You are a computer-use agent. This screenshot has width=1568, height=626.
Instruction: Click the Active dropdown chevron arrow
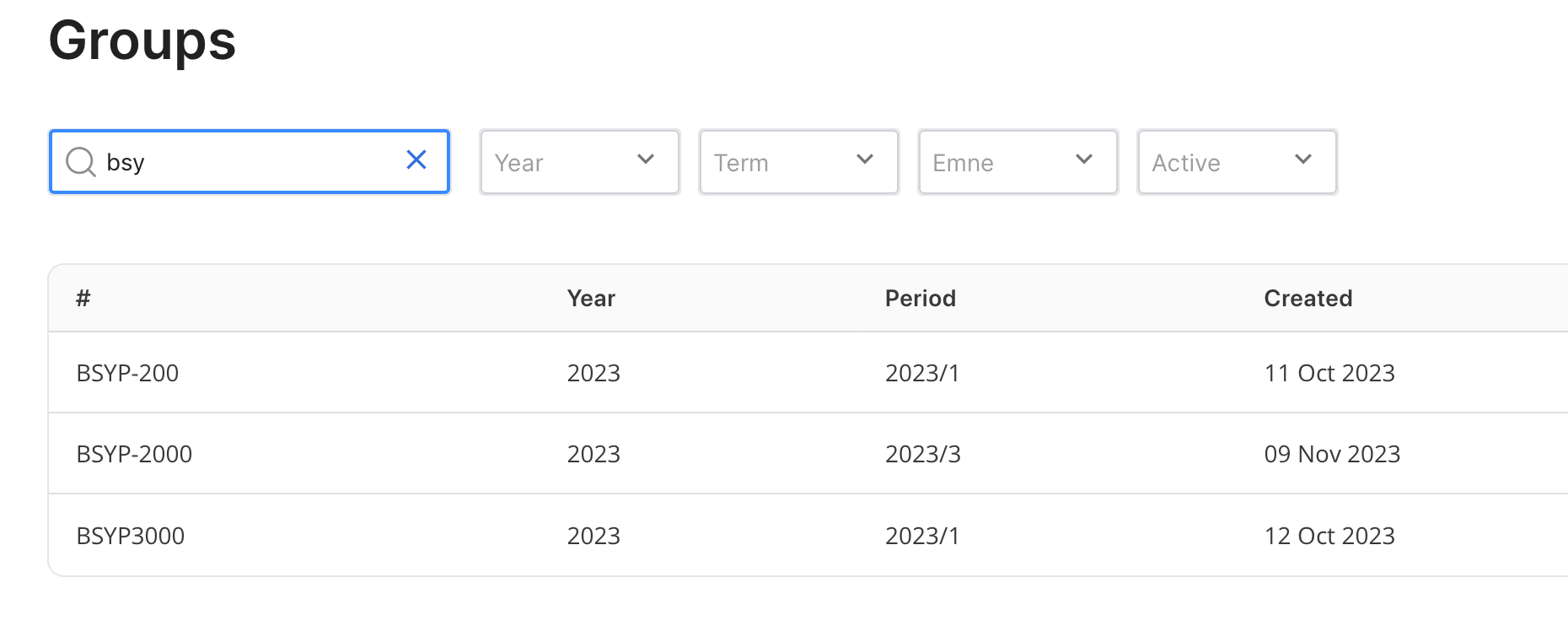(1303, 160)
